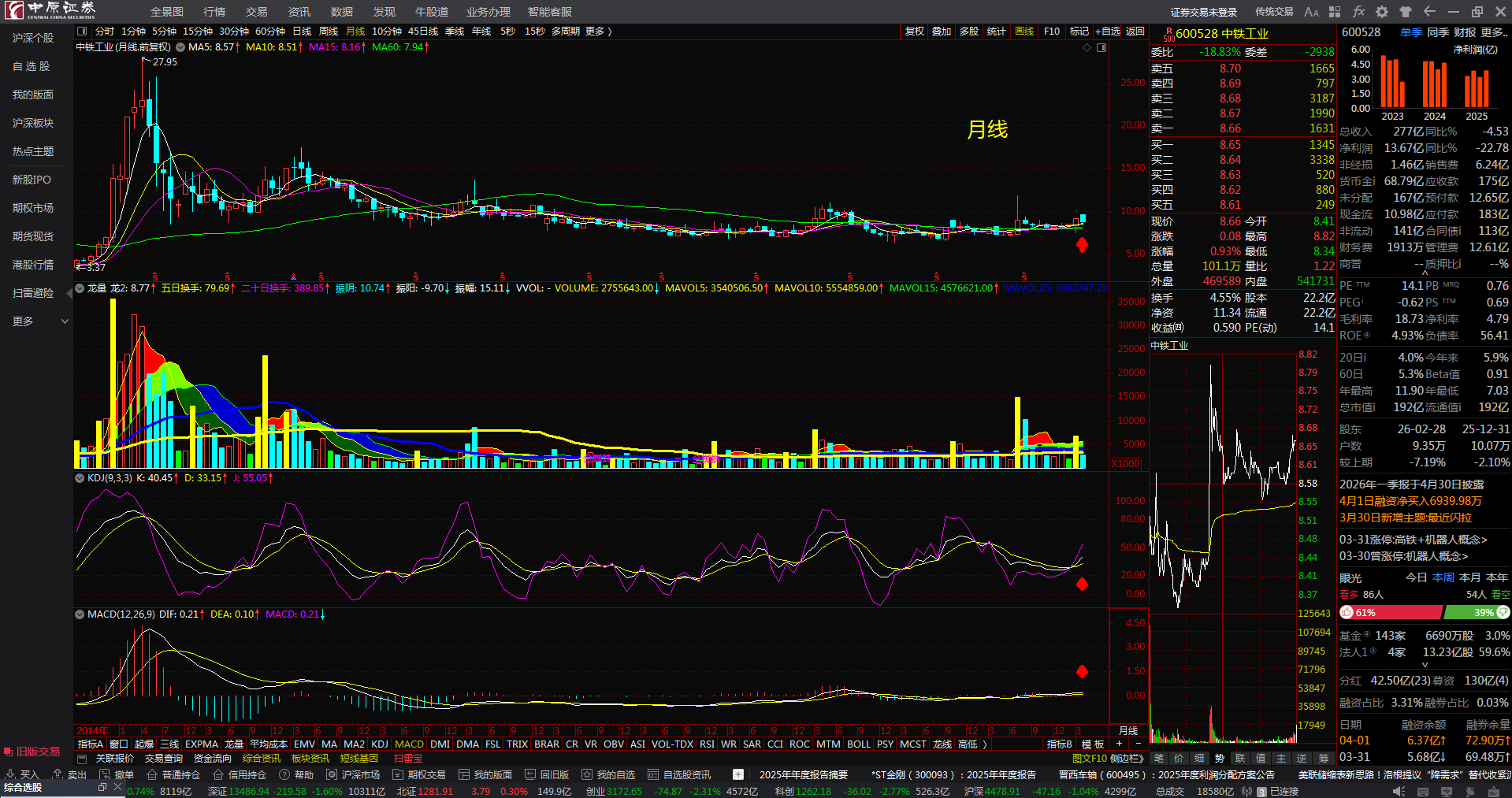This screenshot has width=1512, height=798.
Task: Open the grid layout icon
Action: pos(1335,12)
